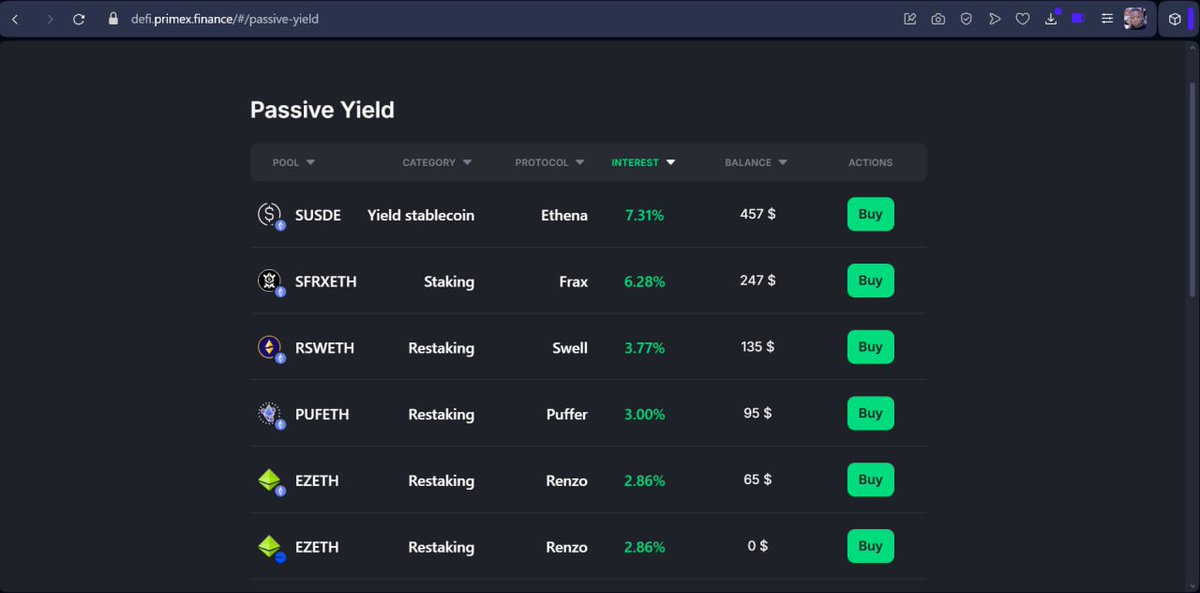This screenshot has height=593, width=1200.
Task: Buy PUFETH from Puffer
Action: coord(870,413)
